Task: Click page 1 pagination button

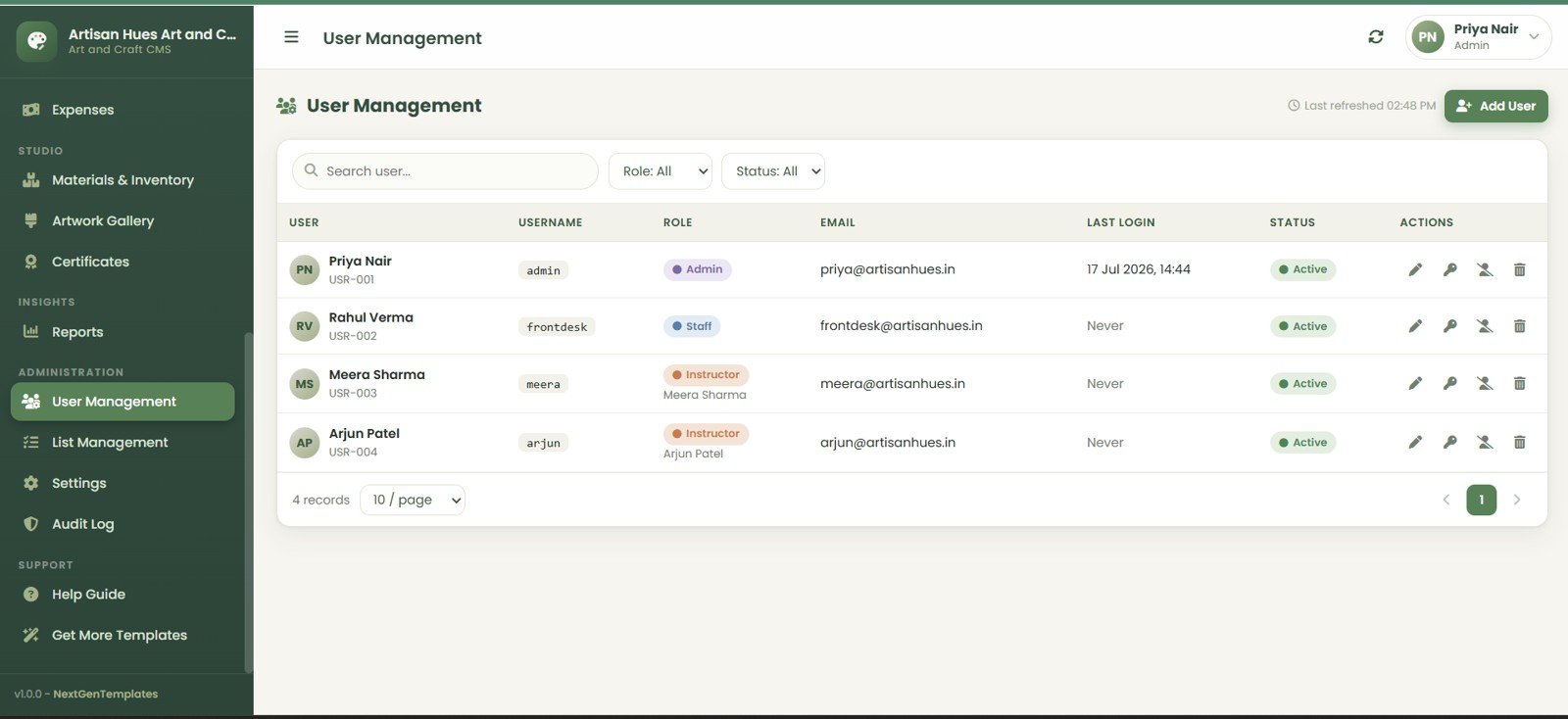Action: (1481, 500)
